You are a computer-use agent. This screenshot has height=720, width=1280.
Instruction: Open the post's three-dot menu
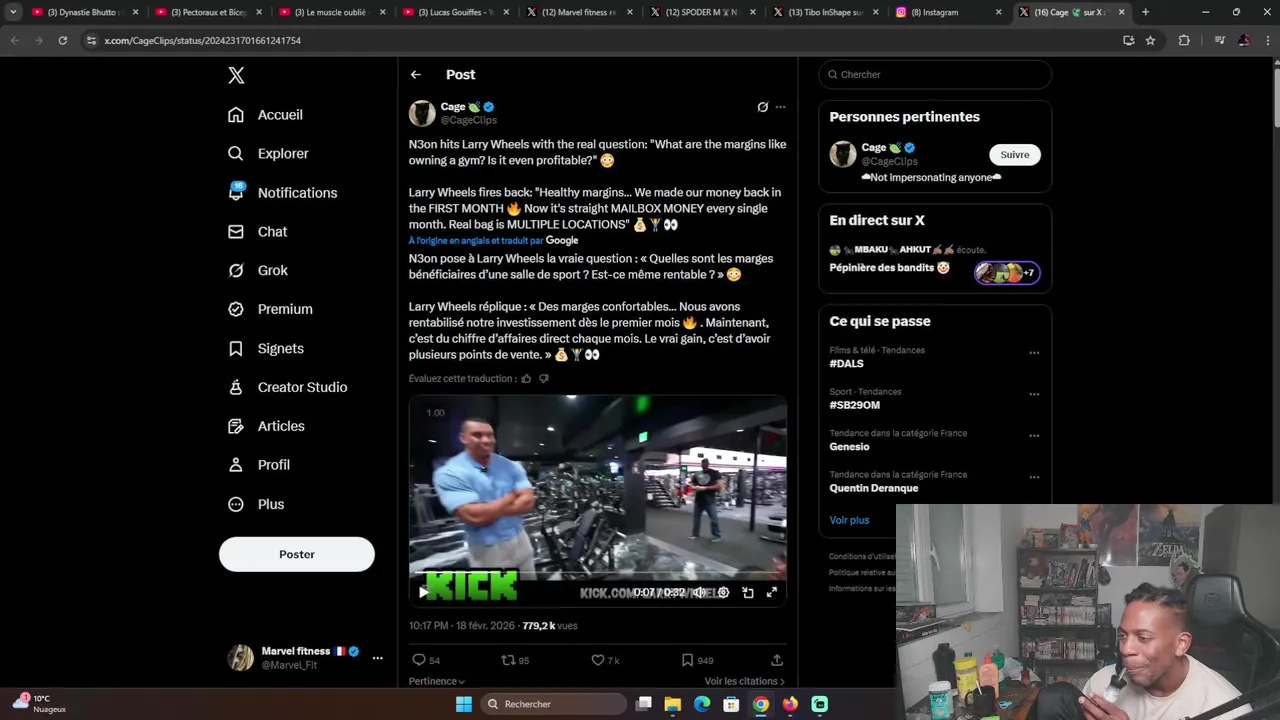(781, 107)
